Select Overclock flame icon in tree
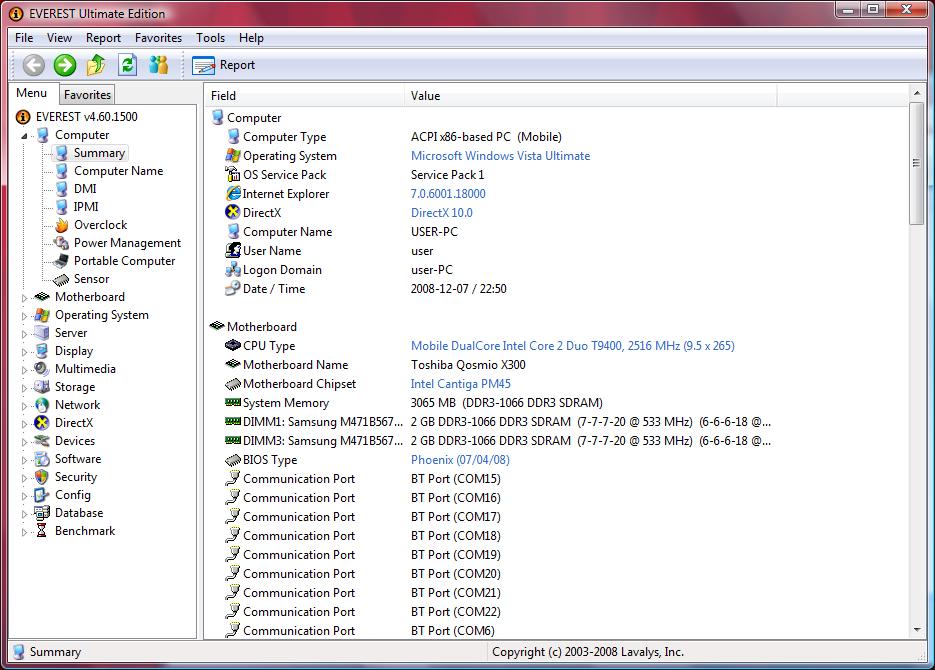Screen dimensions: 935x670 click(x=61, y=225)
